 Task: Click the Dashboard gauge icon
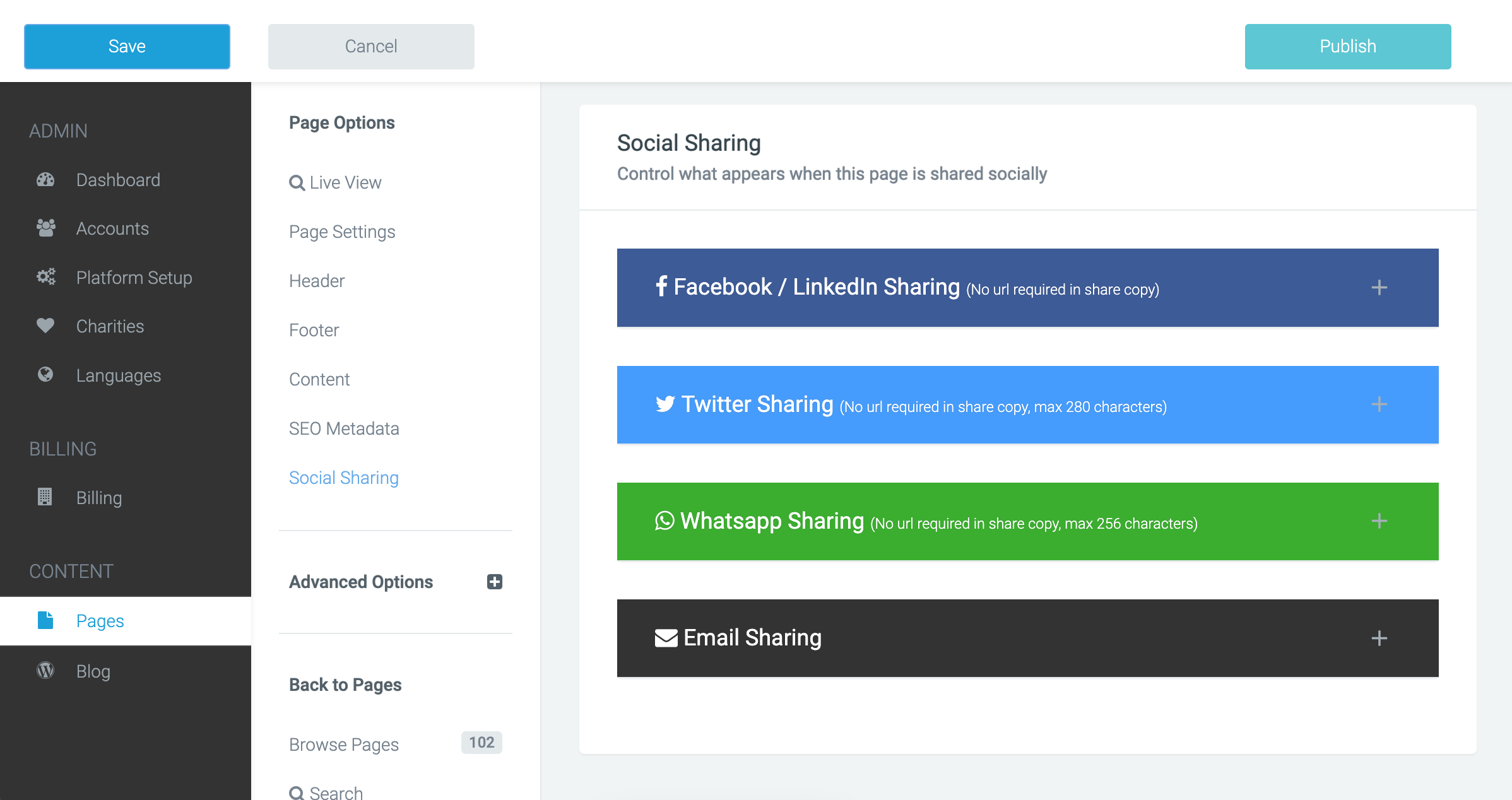tap(45, 180)
